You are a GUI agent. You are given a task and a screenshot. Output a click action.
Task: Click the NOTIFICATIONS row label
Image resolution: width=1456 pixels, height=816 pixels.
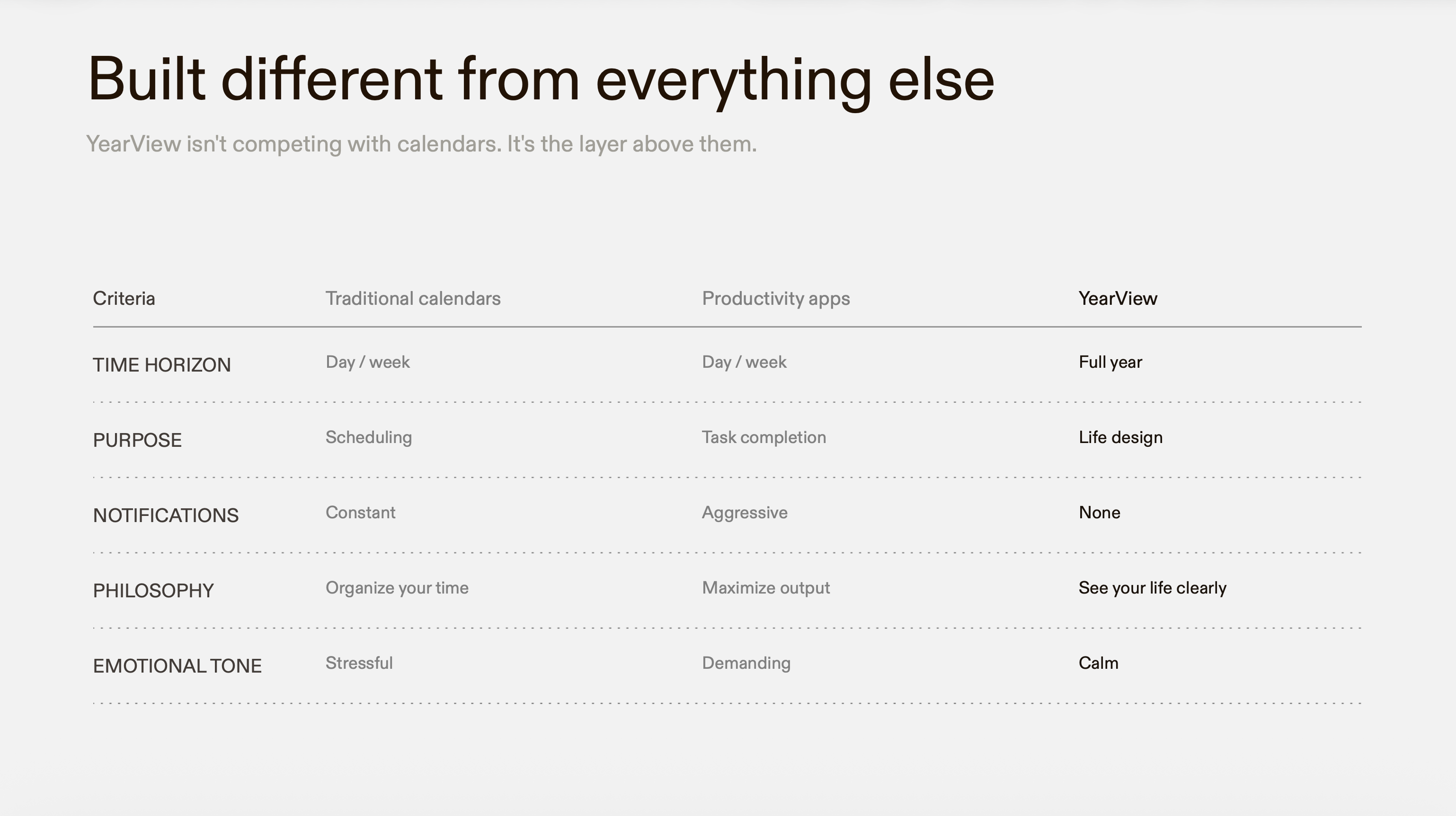pyautogui.click(x=166, y=515)
